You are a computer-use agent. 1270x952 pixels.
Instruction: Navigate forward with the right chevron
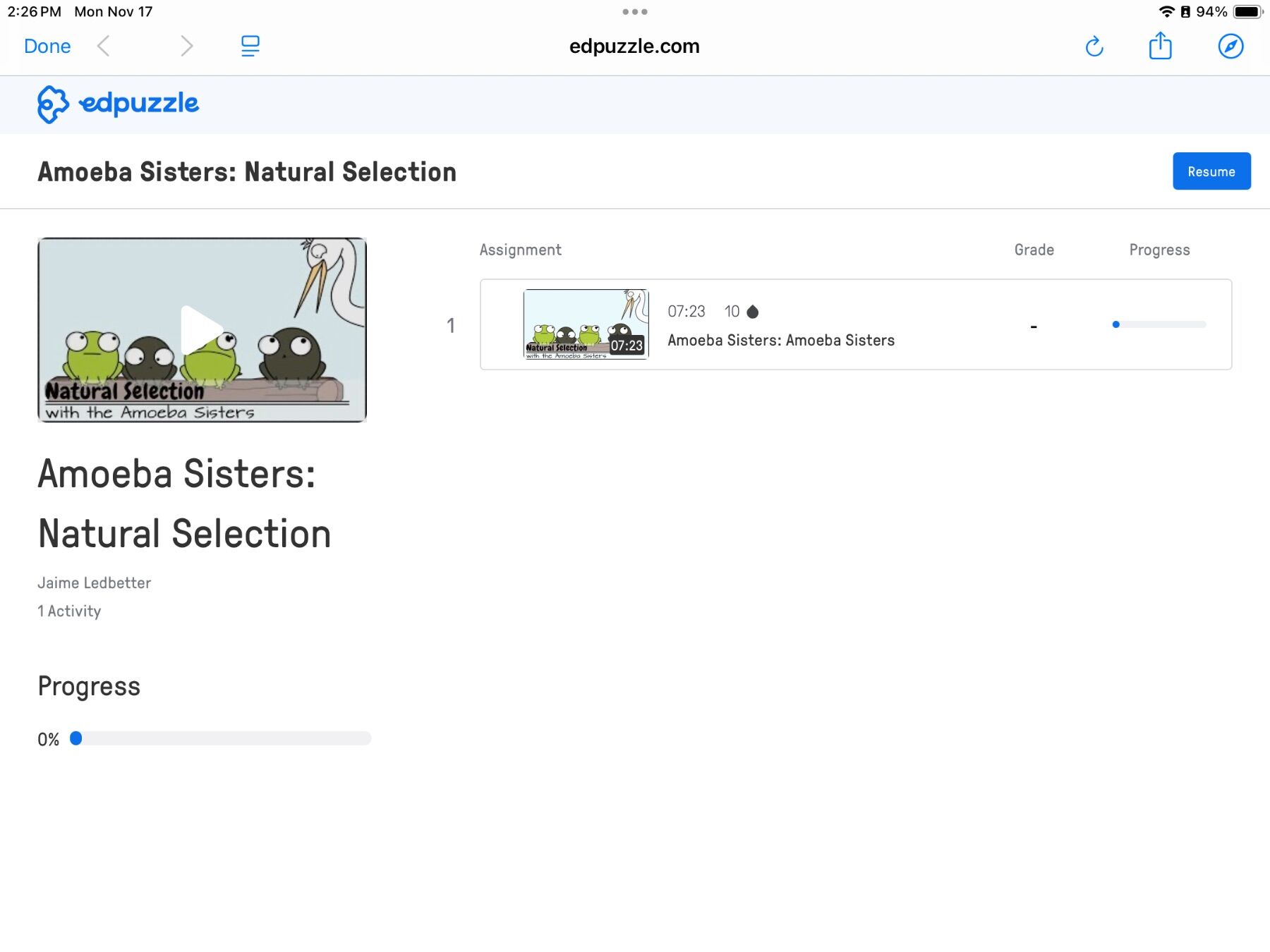point(186,46)
